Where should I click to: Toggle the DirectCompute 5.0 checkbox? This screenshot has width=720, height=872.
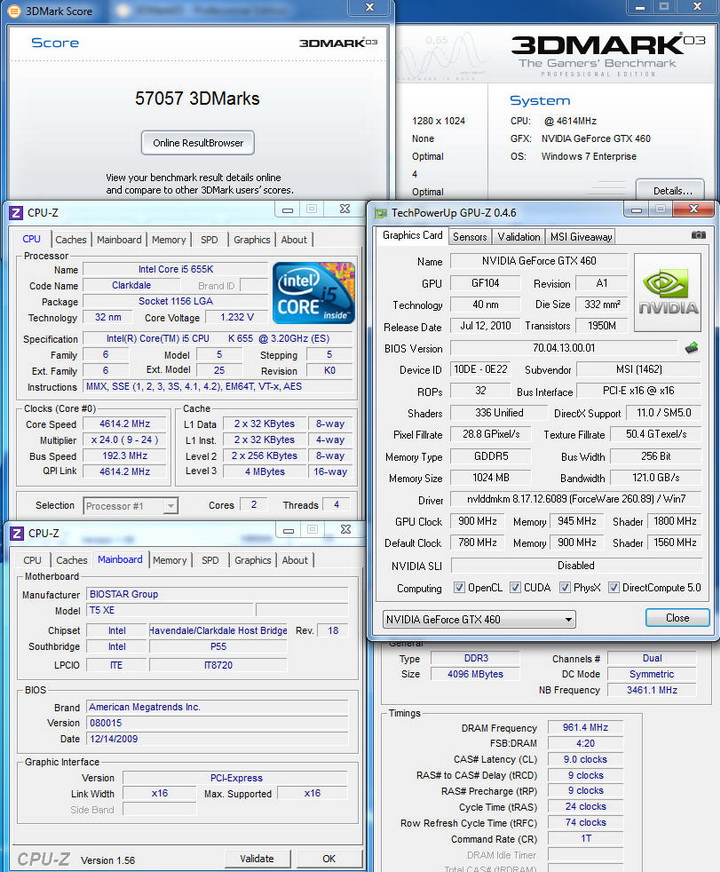pos(614,587)
